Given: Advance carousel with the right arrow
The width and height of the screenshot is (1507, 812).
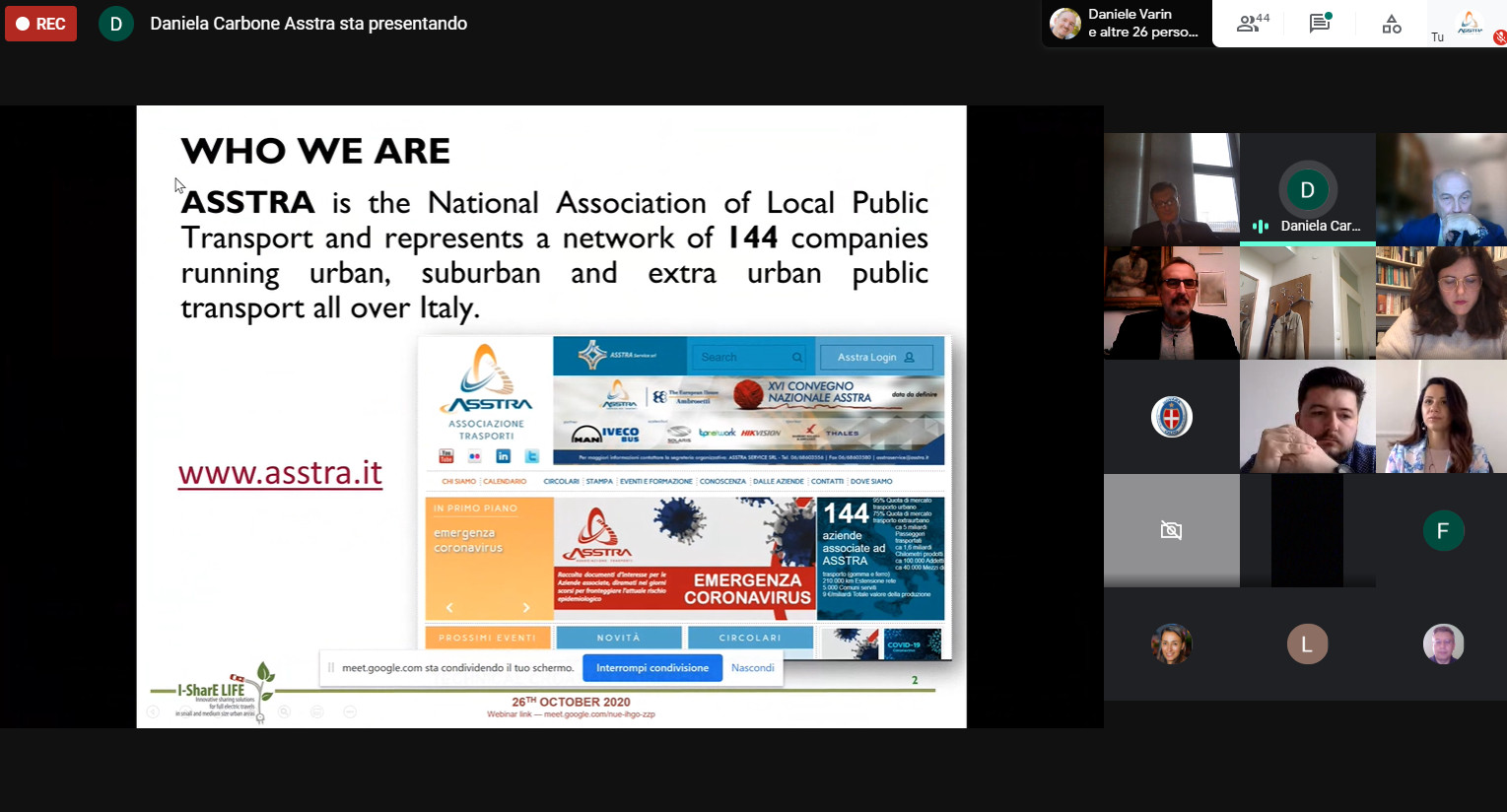Looking at the screenshot, I should click(x=525, y=607).
